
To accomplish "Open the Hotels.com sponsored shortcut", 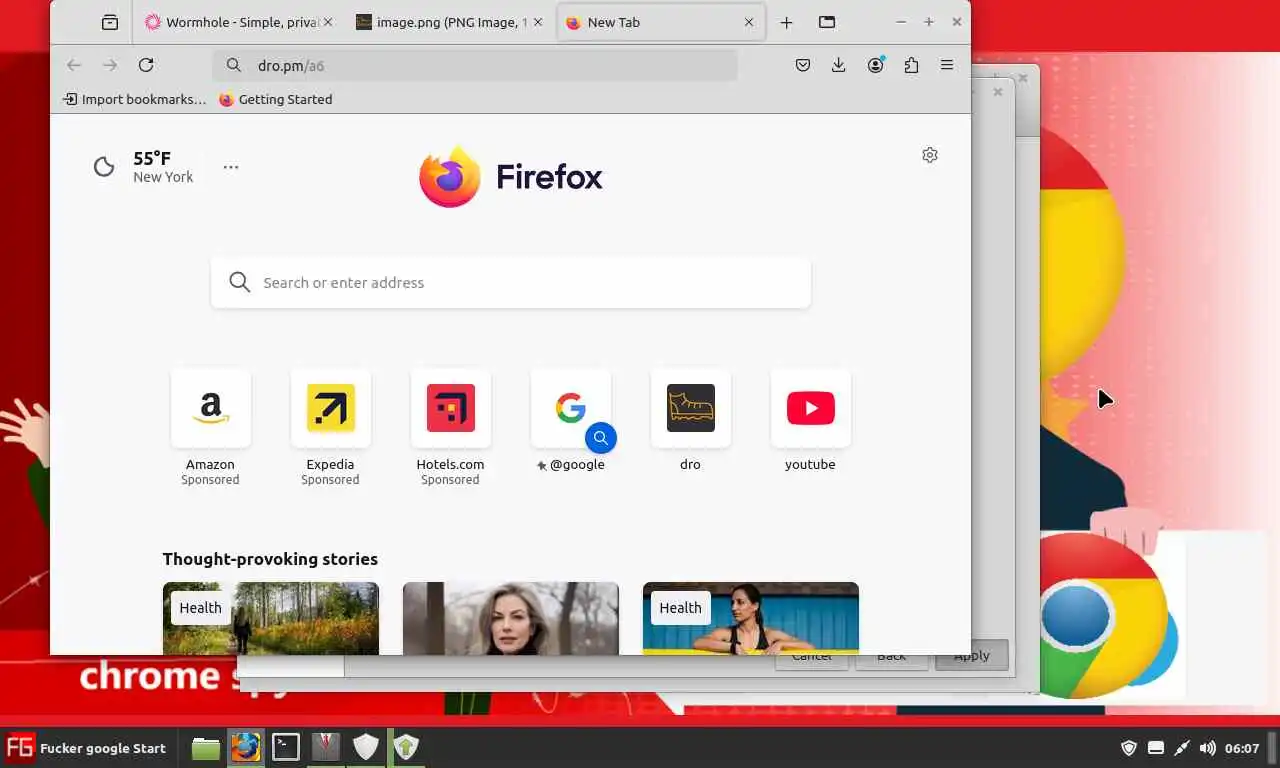I will (x=450, y=427).
